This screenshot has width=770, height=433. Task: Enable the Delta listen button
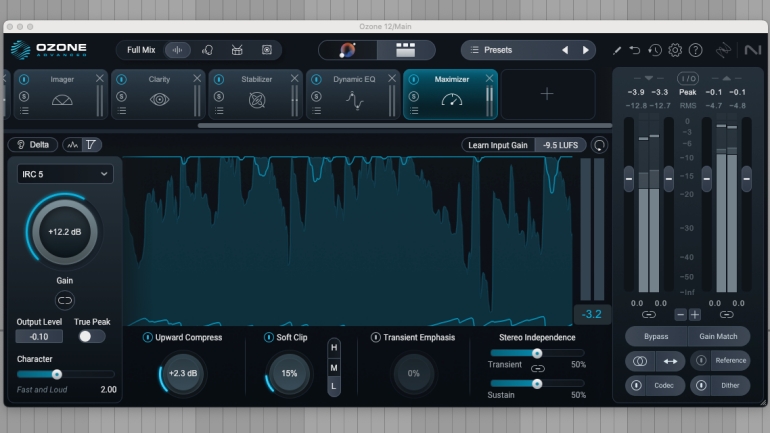pos(33,145)
